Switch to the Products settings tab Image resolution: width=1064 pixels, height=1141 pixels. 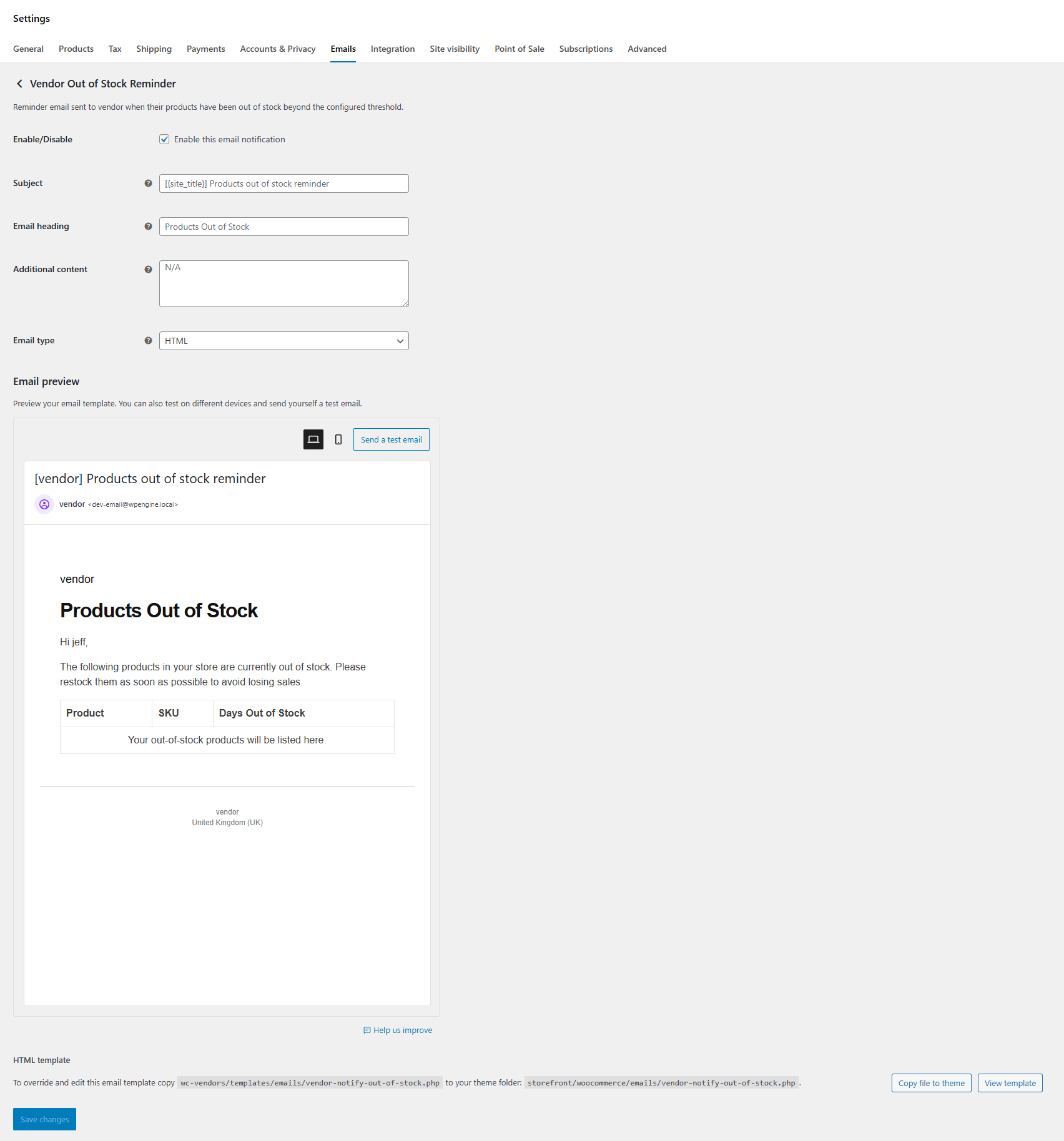pyautogui.click(x=76, y=49)
